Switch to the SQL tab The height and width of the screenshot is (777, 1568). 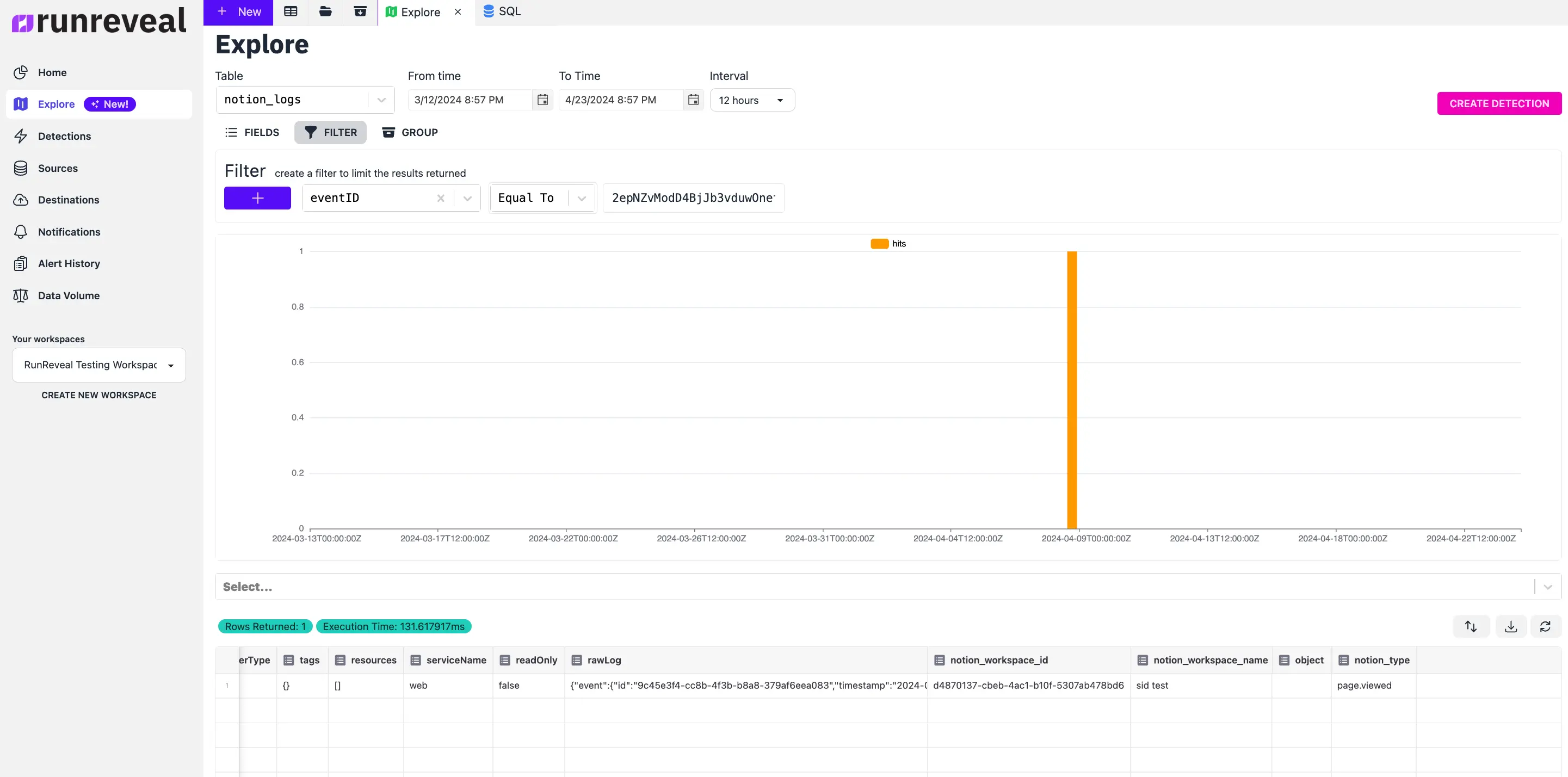502,11
